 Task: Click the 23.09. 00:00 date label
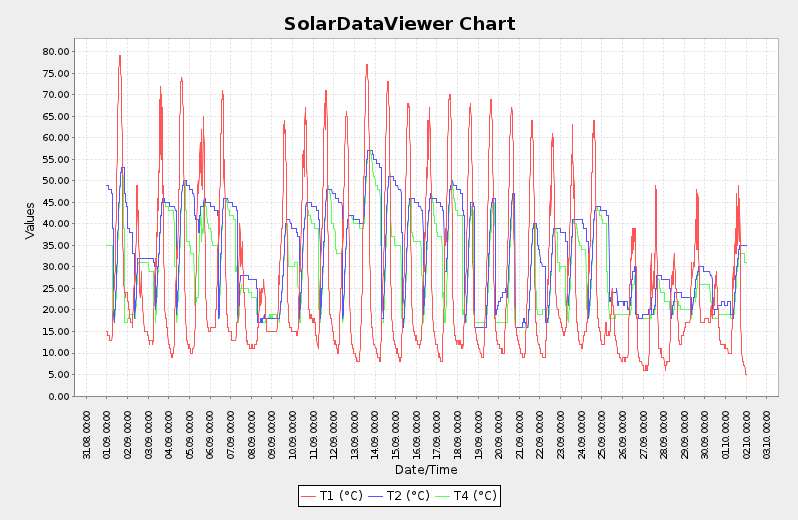click(560, 435)
